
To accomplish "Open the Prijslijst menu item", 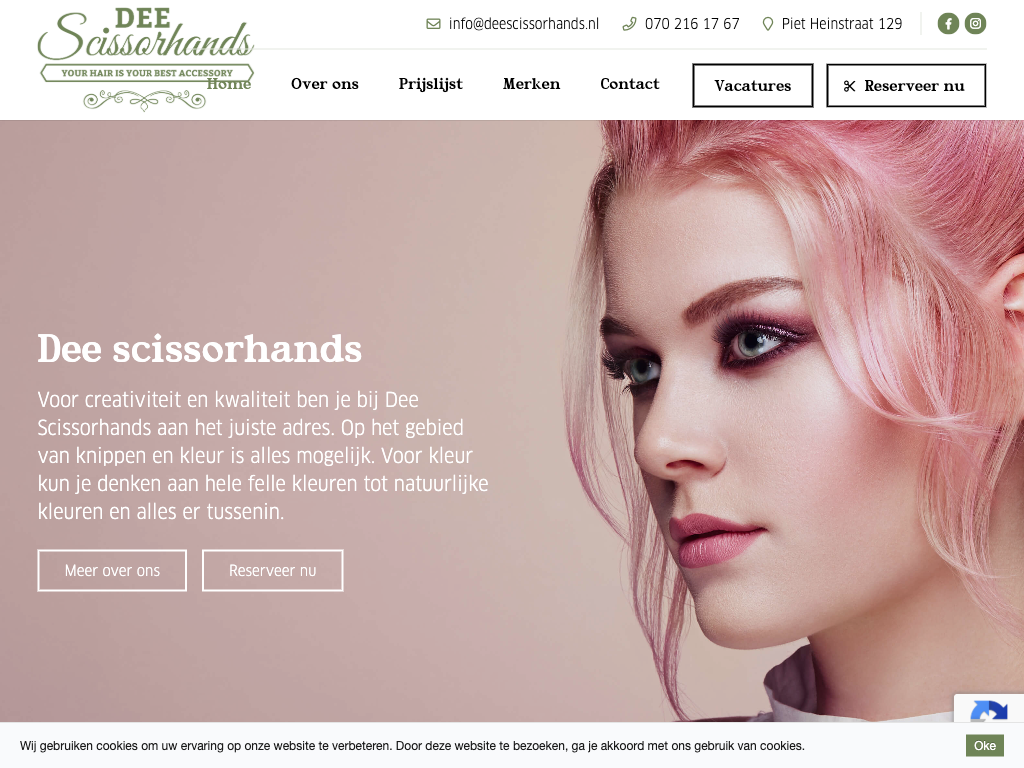I will click(430, 85).
